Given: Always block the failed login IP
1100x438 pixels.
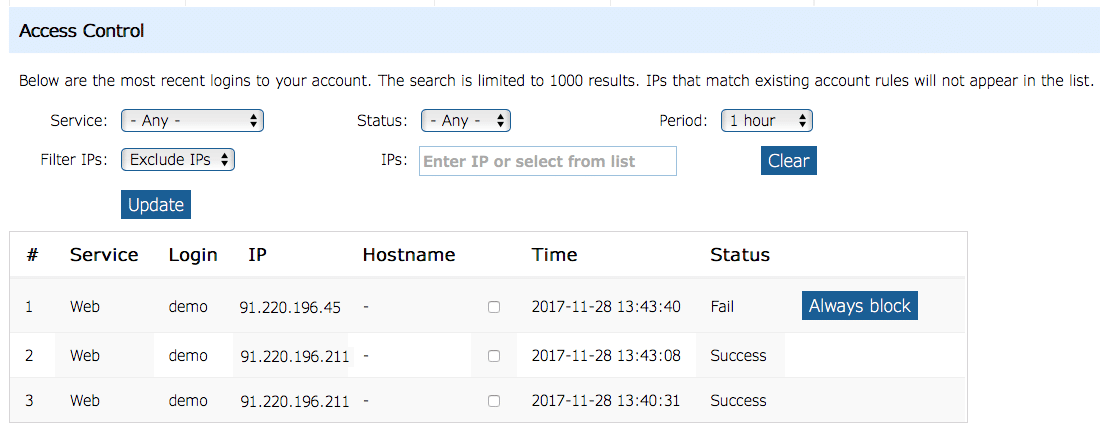Looking at the screenshot, I should 859,306.
